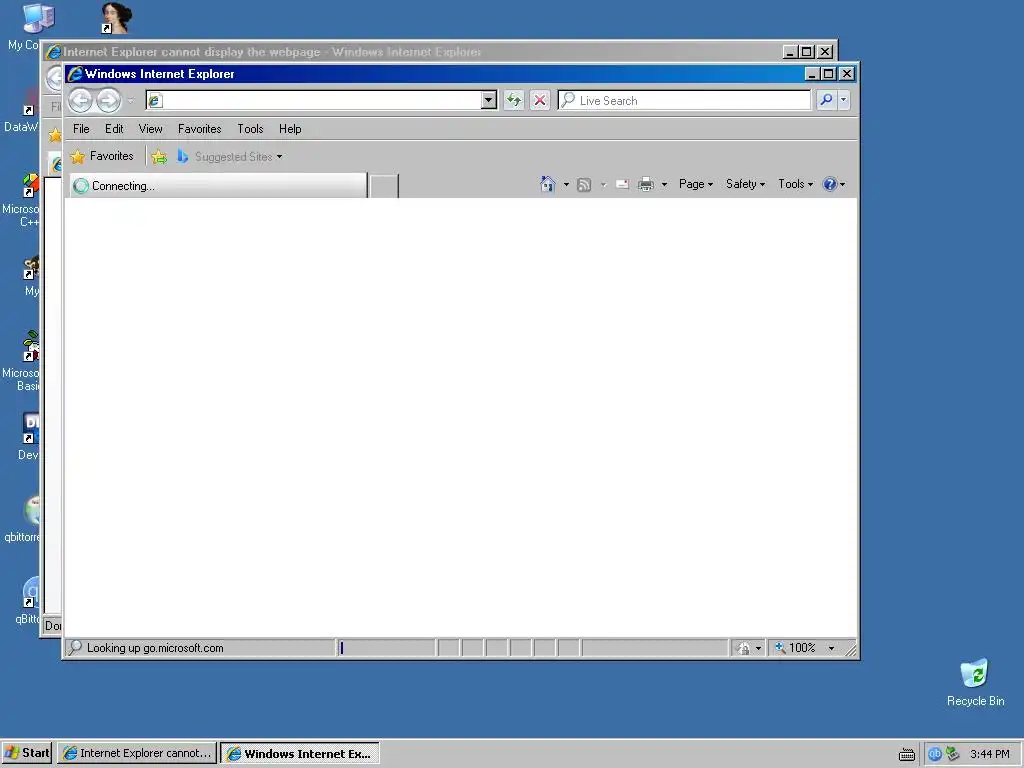
Task: Open the Page command bar menu
Action: click(x=696, y=184)
